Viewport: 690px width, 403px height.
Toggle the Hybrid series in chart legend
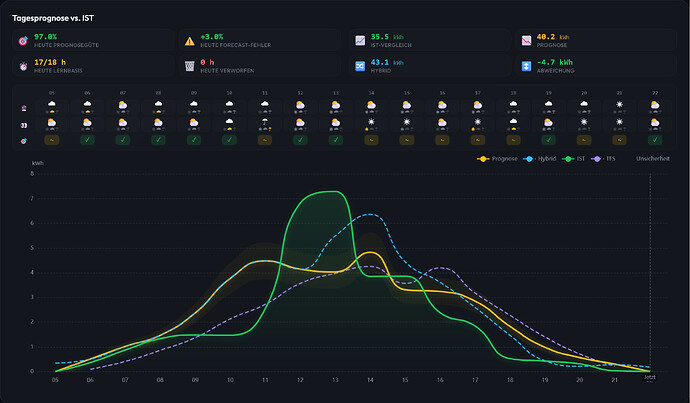point(540,159)
